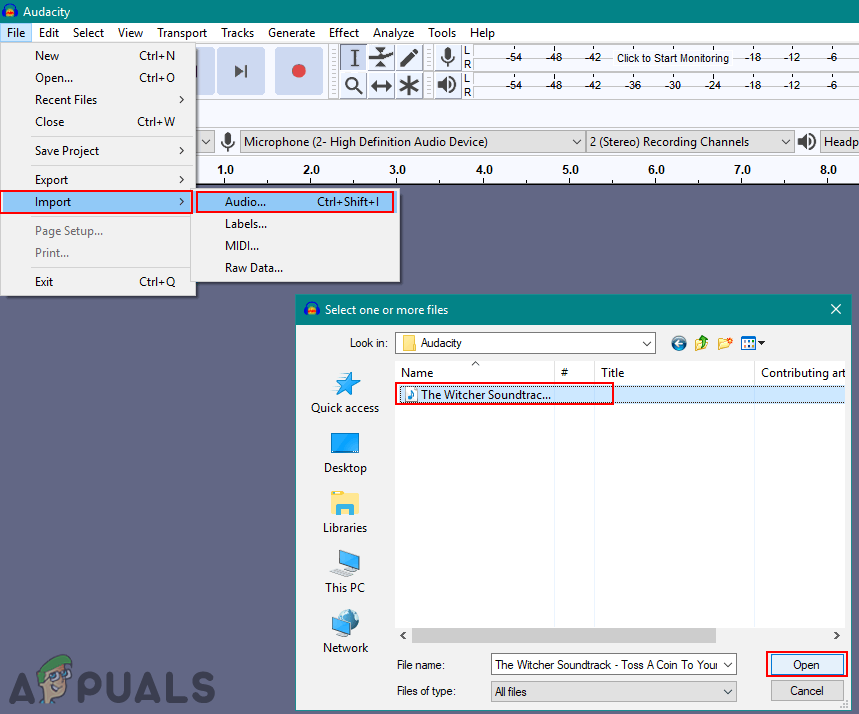
Task: Open the audio host dropdown arrow
Action: point(205,142)
